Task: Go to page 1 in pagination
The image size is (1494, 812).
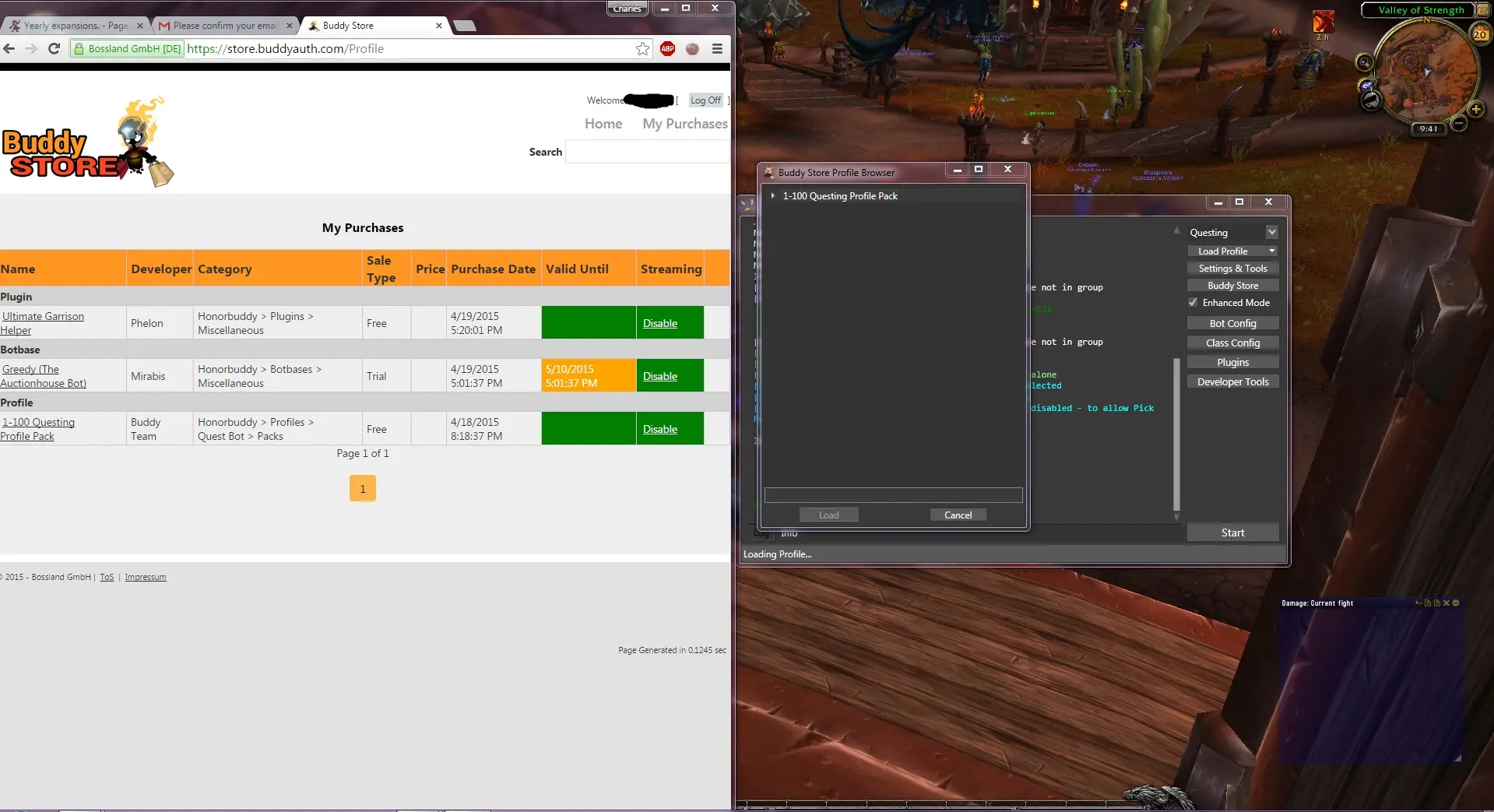Action: [363, 489]
